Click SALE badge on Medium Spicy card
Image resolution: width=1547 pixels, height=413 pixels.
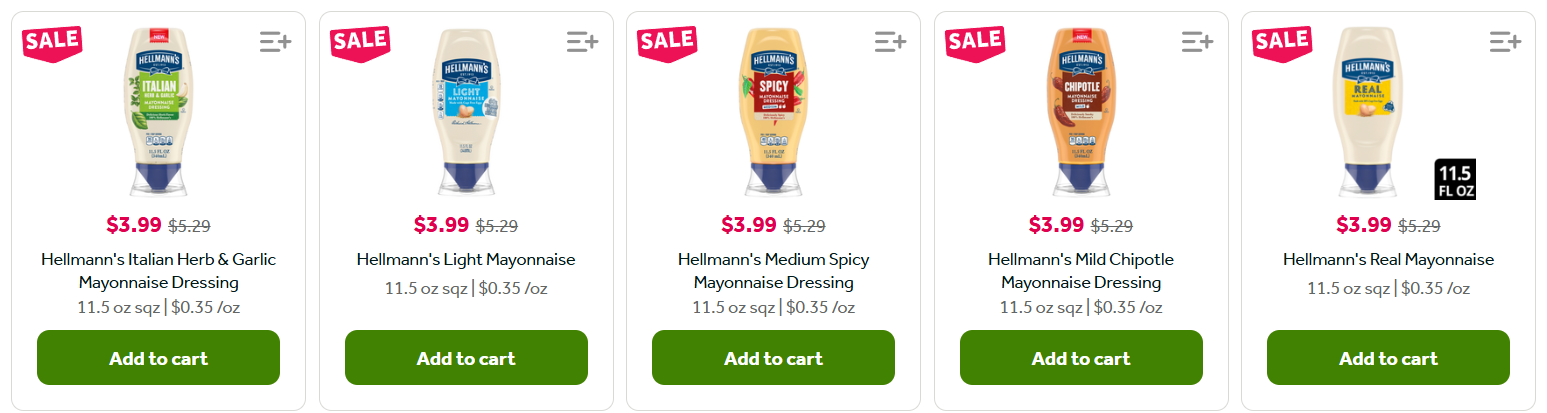coord(667,42)
